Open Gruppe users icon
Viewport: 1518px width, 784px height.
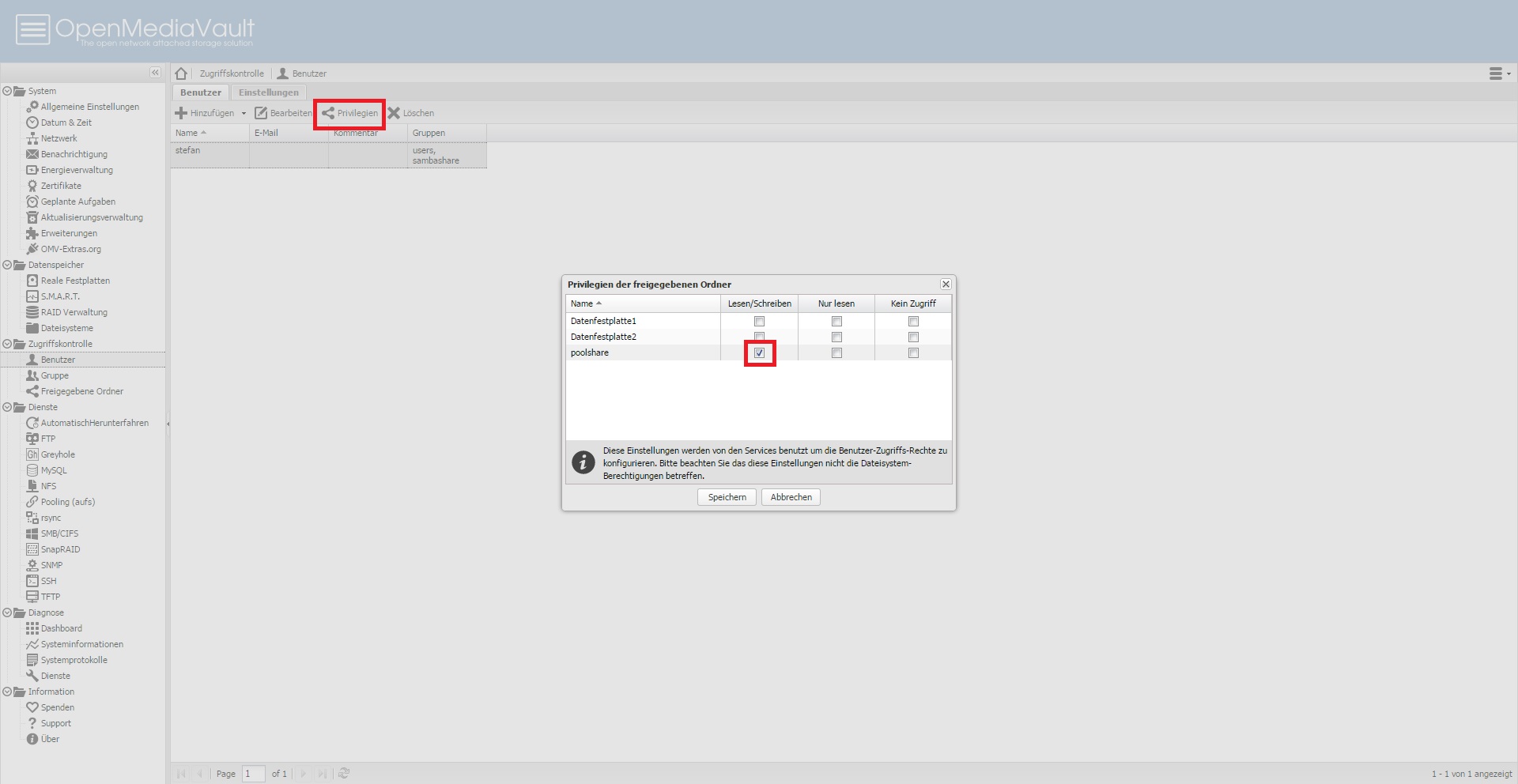pyautogui.click(x=32, y=375)
